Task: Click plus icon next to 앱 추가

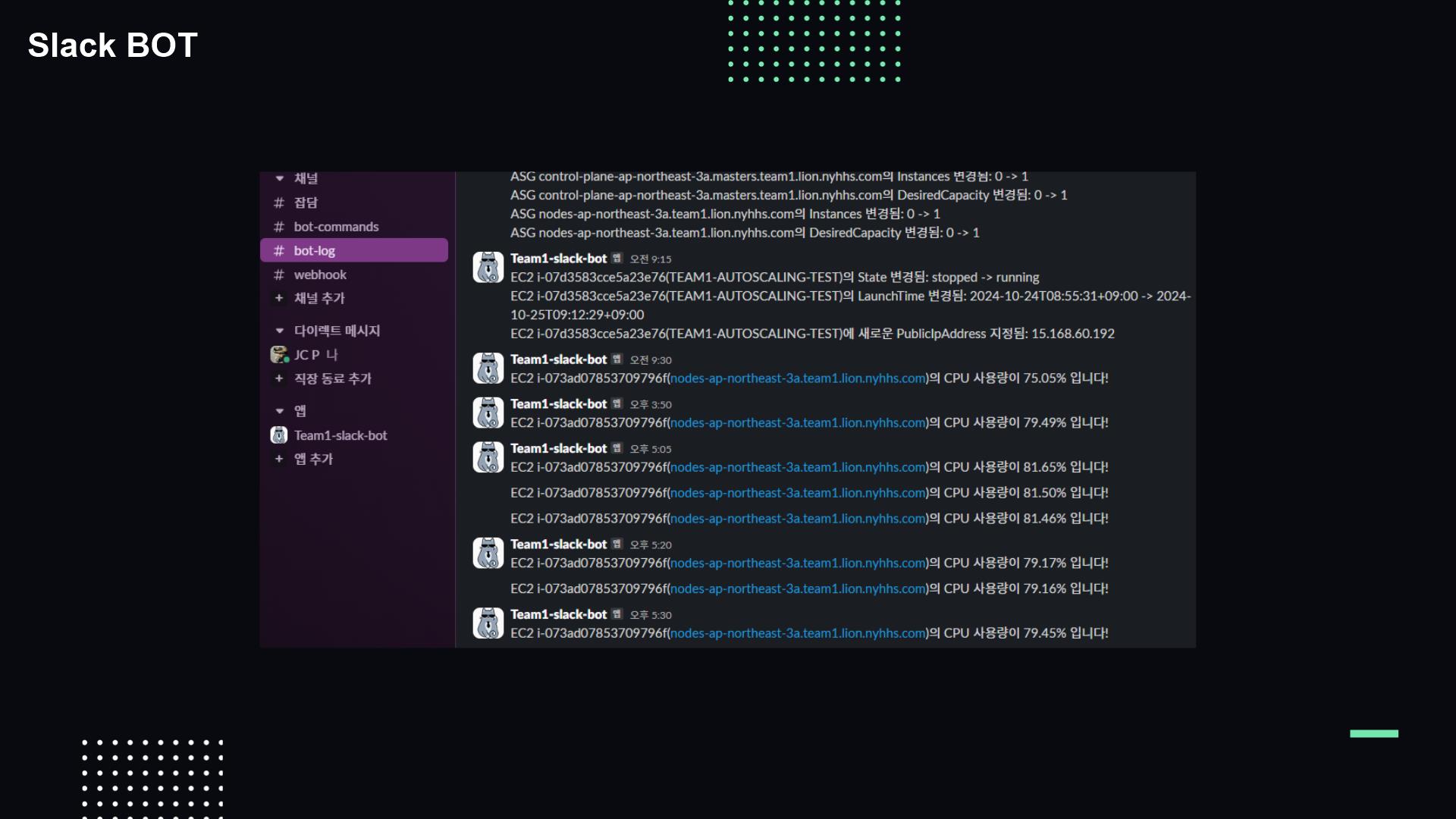Action: [279, 459]
